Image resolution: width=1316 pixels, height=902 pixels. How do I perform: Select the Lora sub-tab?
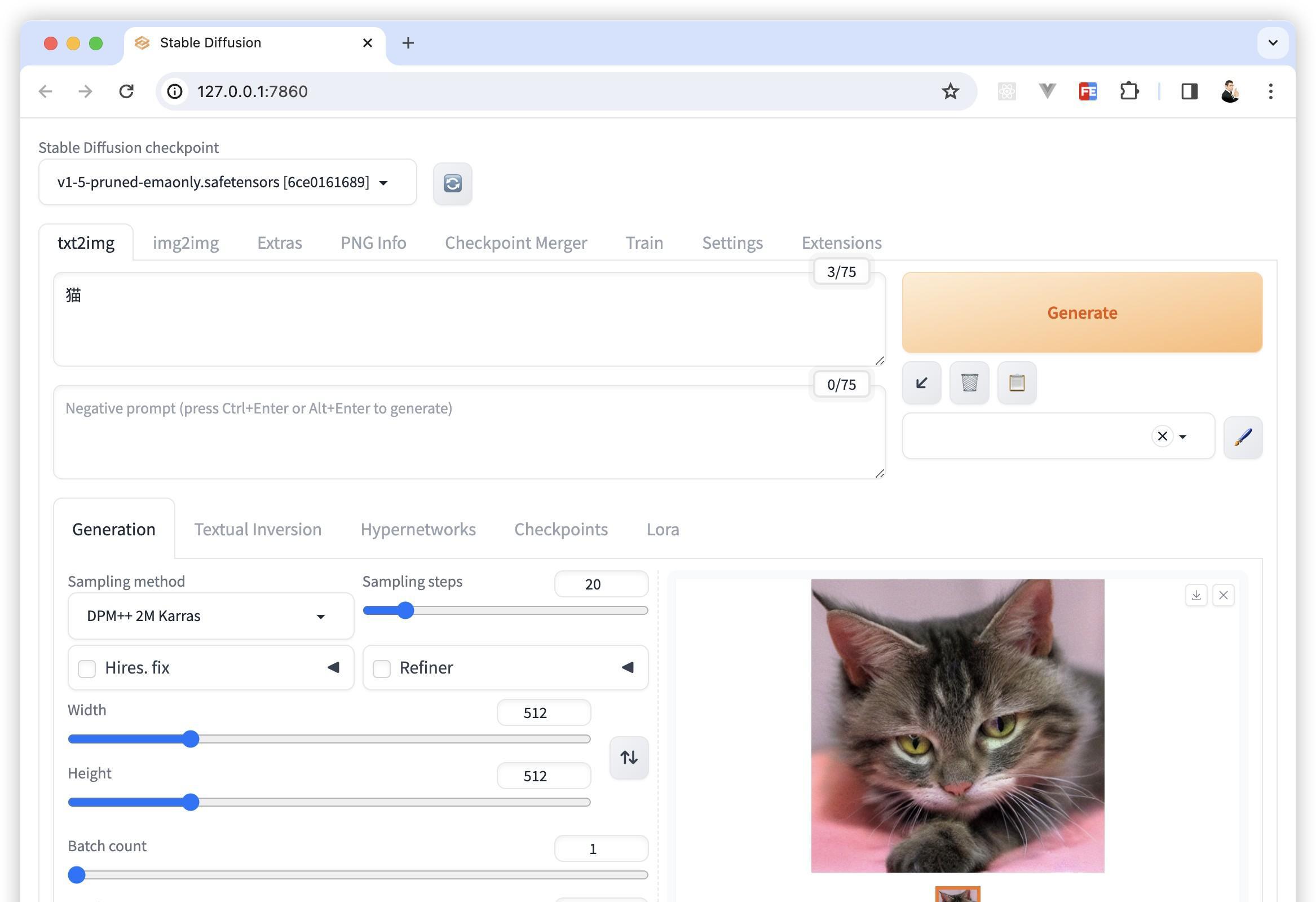pos(663,530)
